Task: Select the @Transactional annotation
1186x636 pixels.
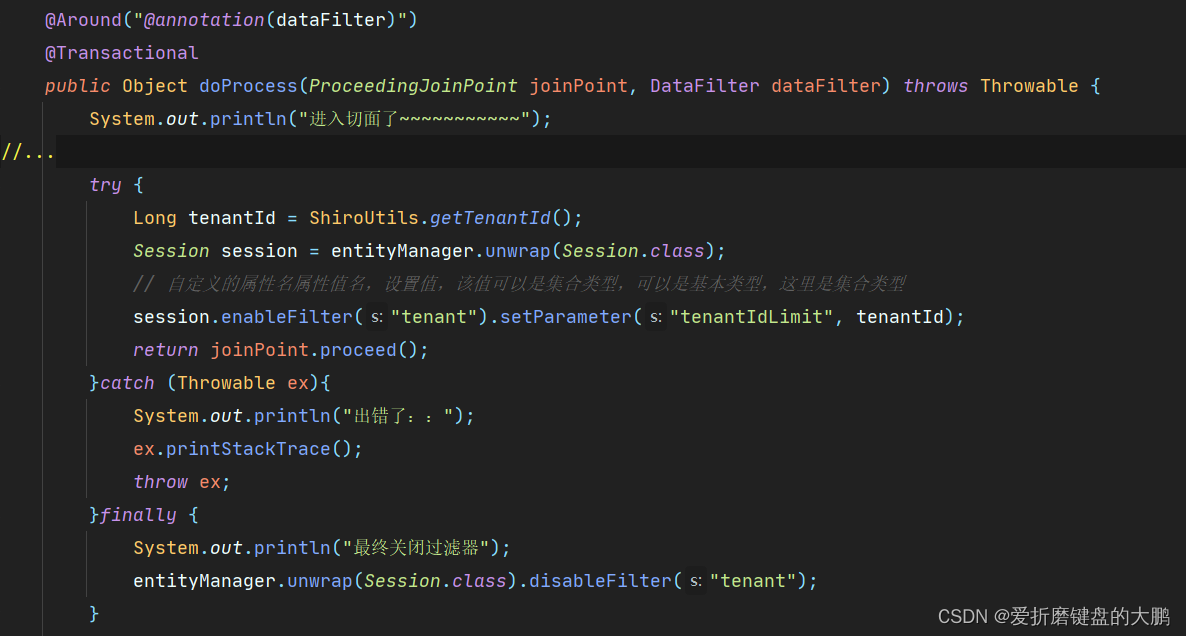Action: click(x=122, y=52)
